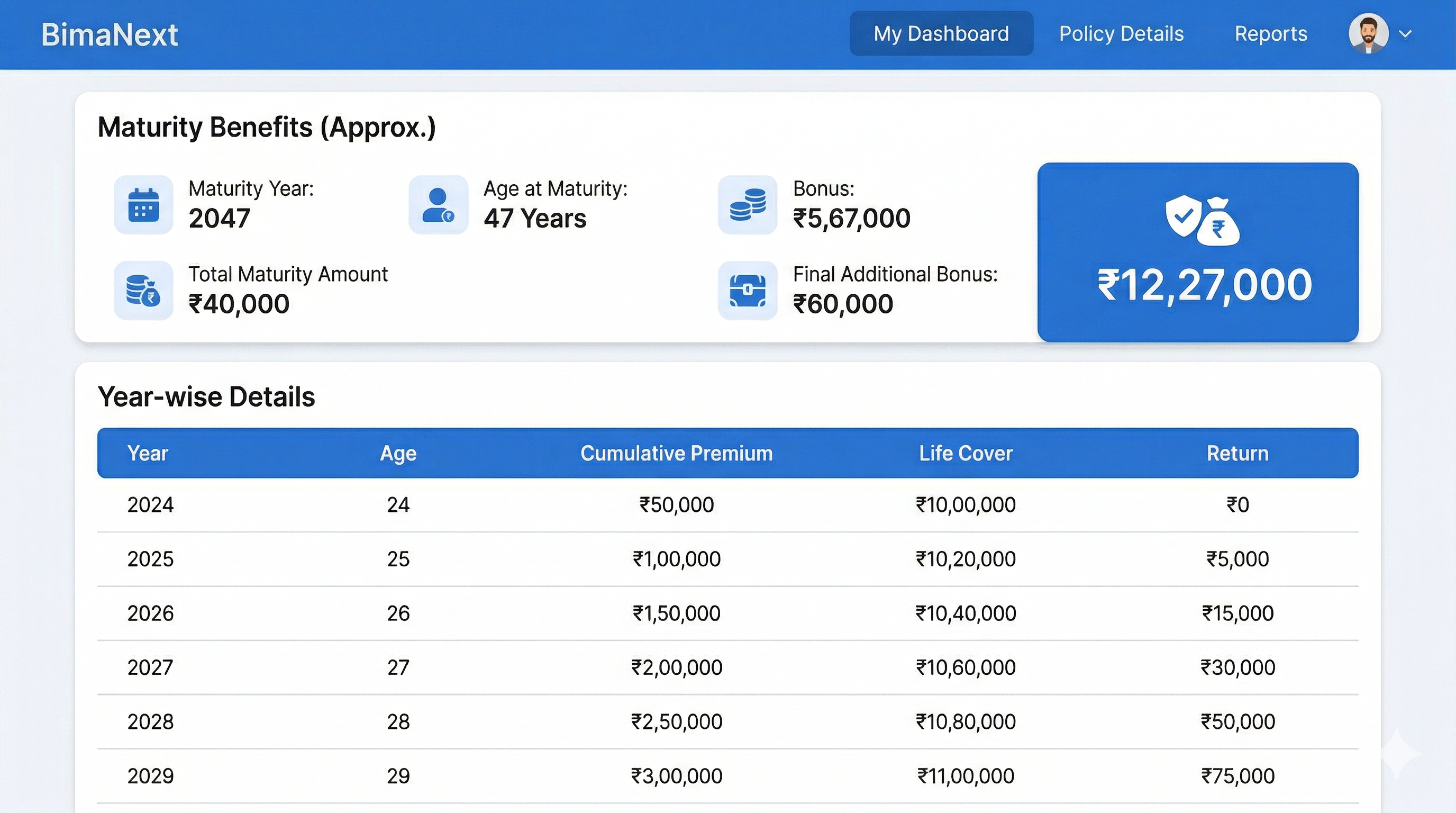Open the Reports menu item
This screenshot has width=1456, height=813.
[x=1271, y=34]
